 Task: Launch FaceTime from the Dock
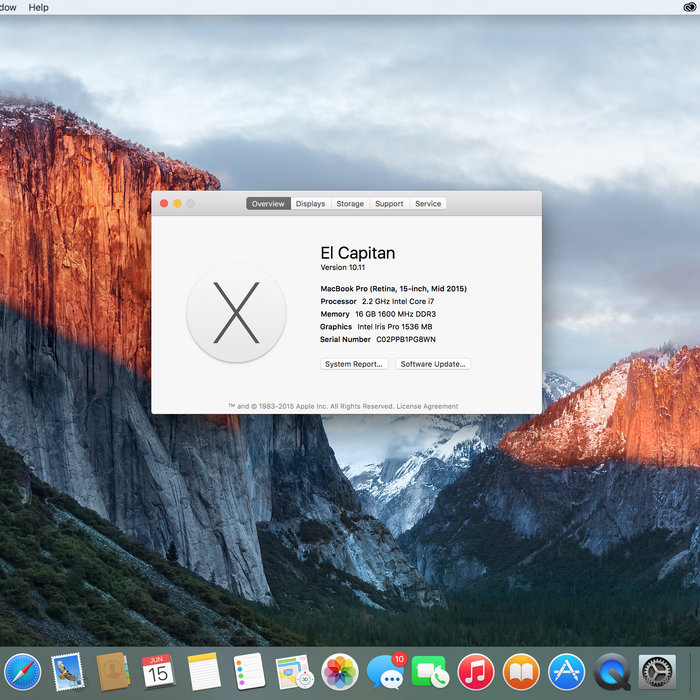(x=430, y=672)
